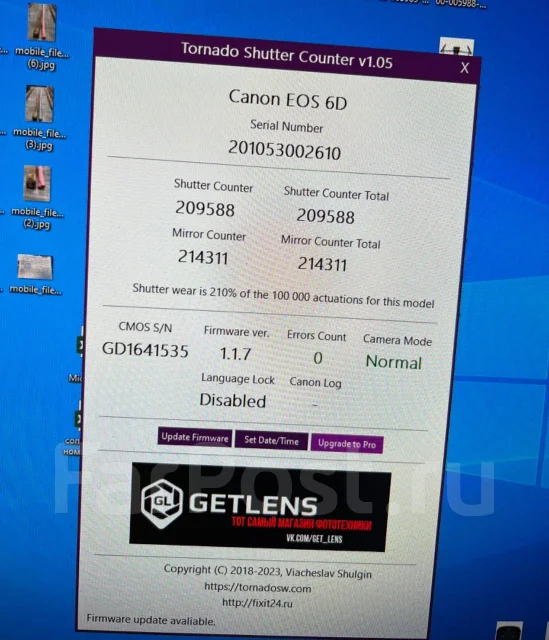Open the http://fixit24.ru link
Image resolution: width=549 pixels, height=640 pixels.
tap(258, 603)
